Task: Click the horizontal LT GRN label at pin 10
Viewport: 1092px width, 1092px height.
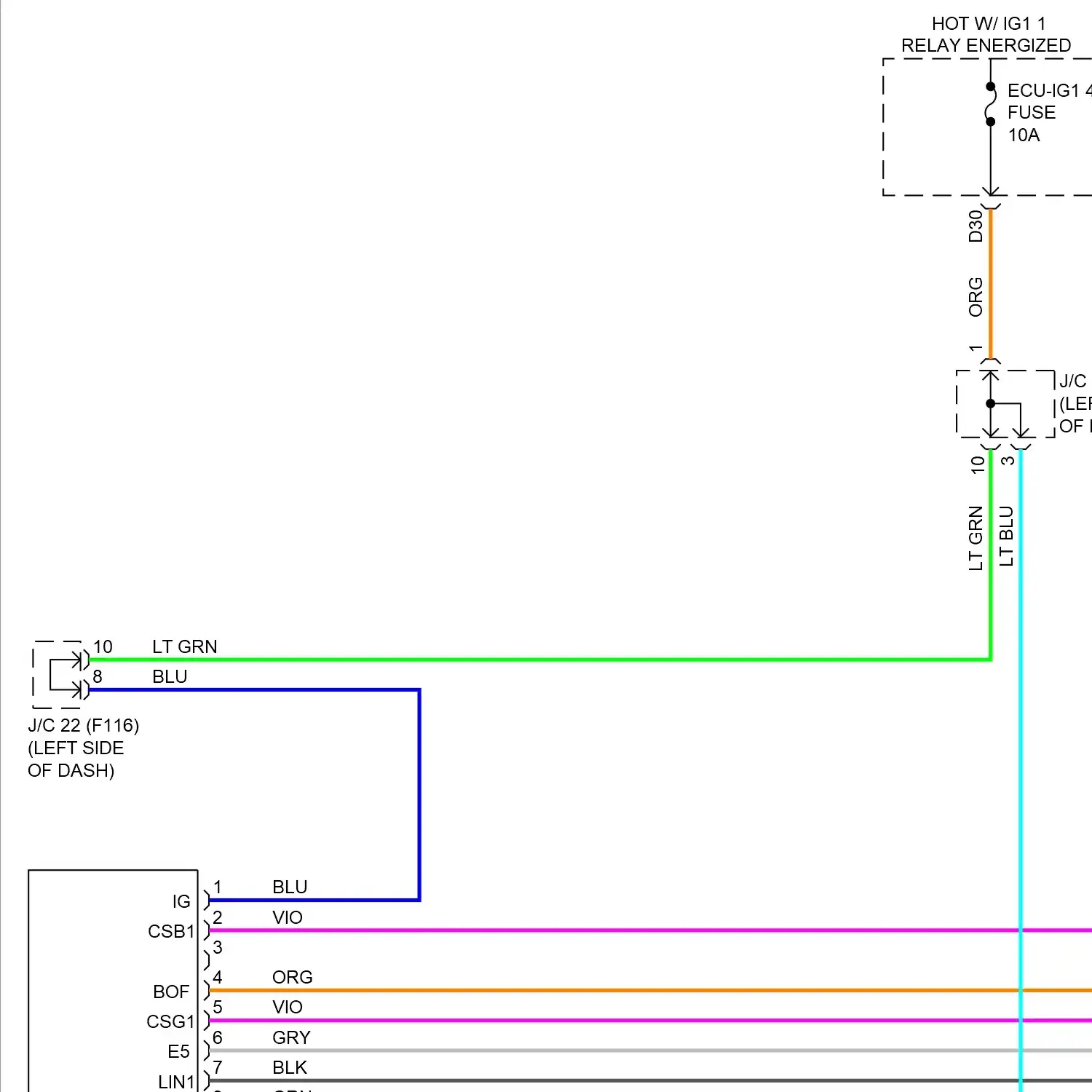Action: coord(185,646)
